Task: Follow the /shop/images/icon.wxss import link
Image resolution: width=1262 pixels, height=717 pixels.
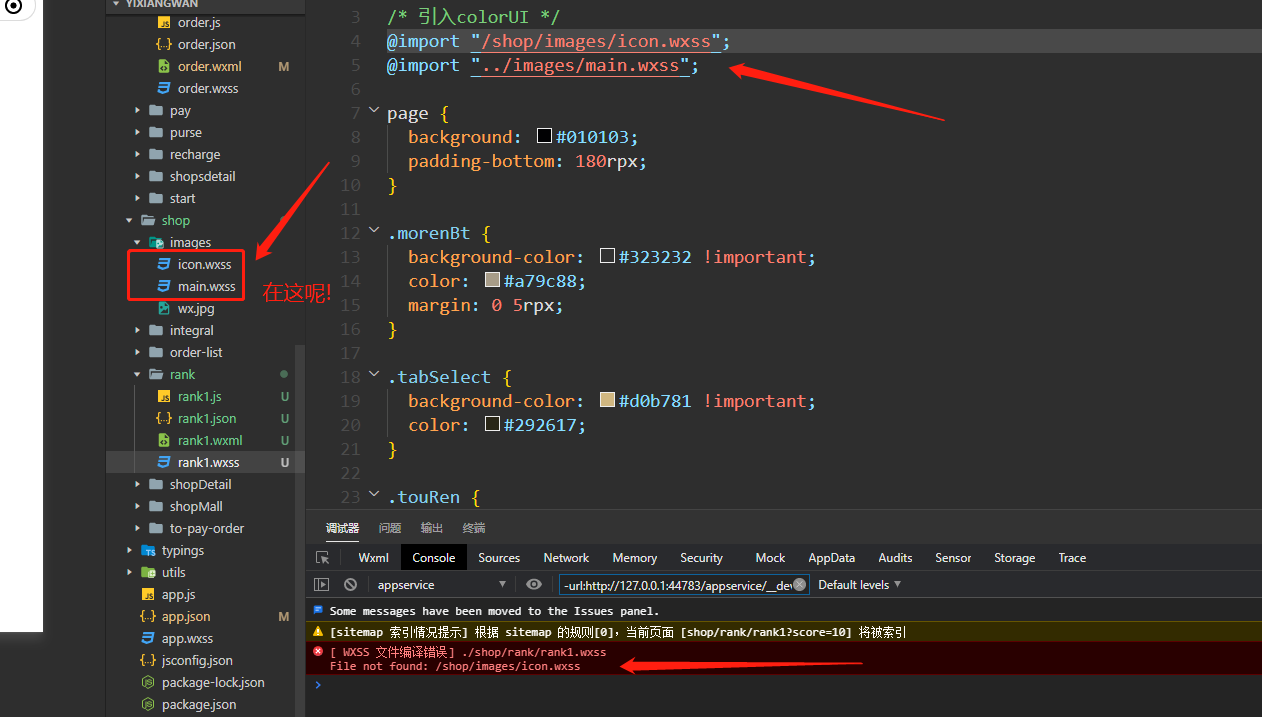Action: click(596, 41)
